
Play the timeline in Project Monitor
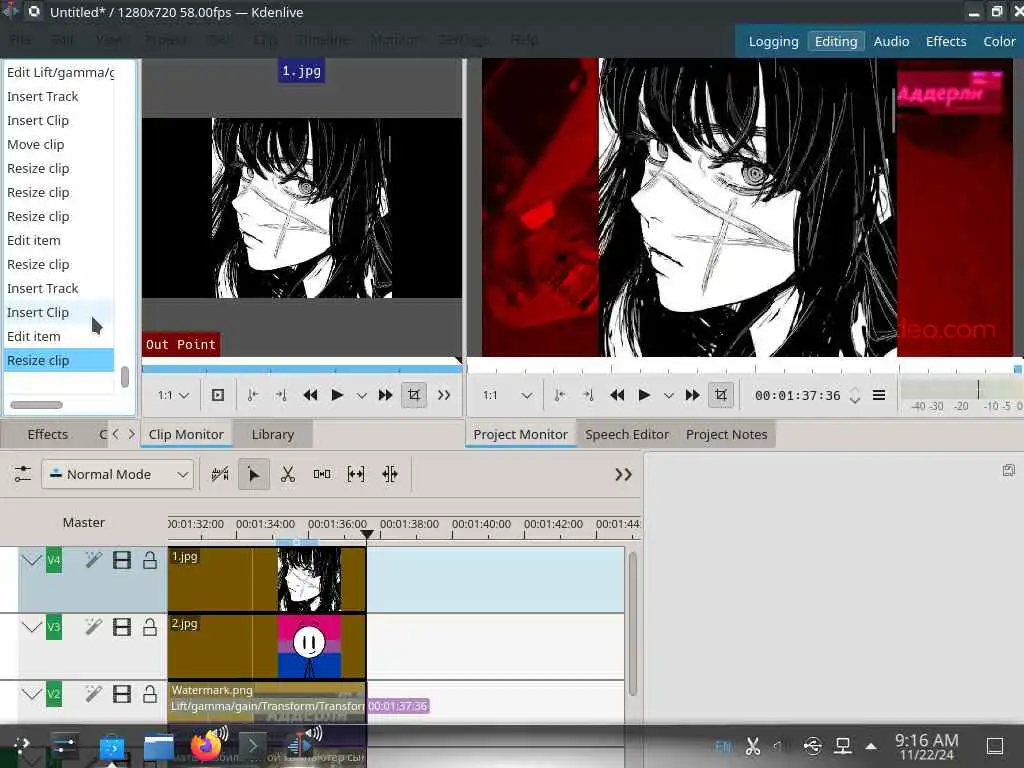pos(644,395)
